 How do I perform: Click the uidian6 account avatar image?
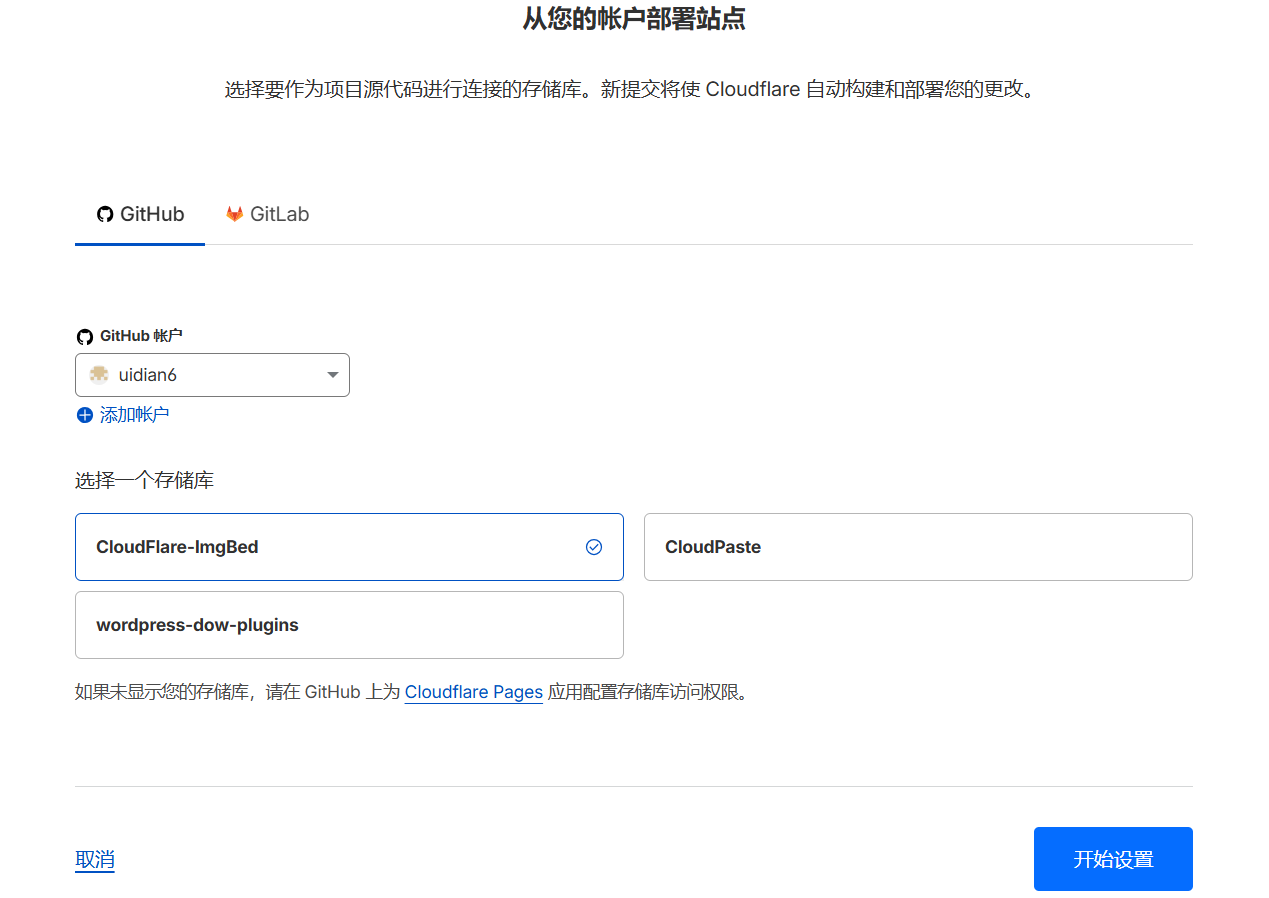point(99,375)
